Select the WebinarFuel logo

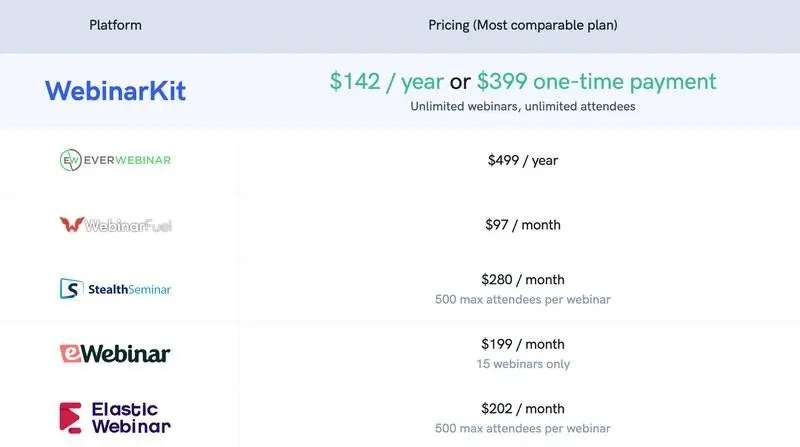pos(115,225)
